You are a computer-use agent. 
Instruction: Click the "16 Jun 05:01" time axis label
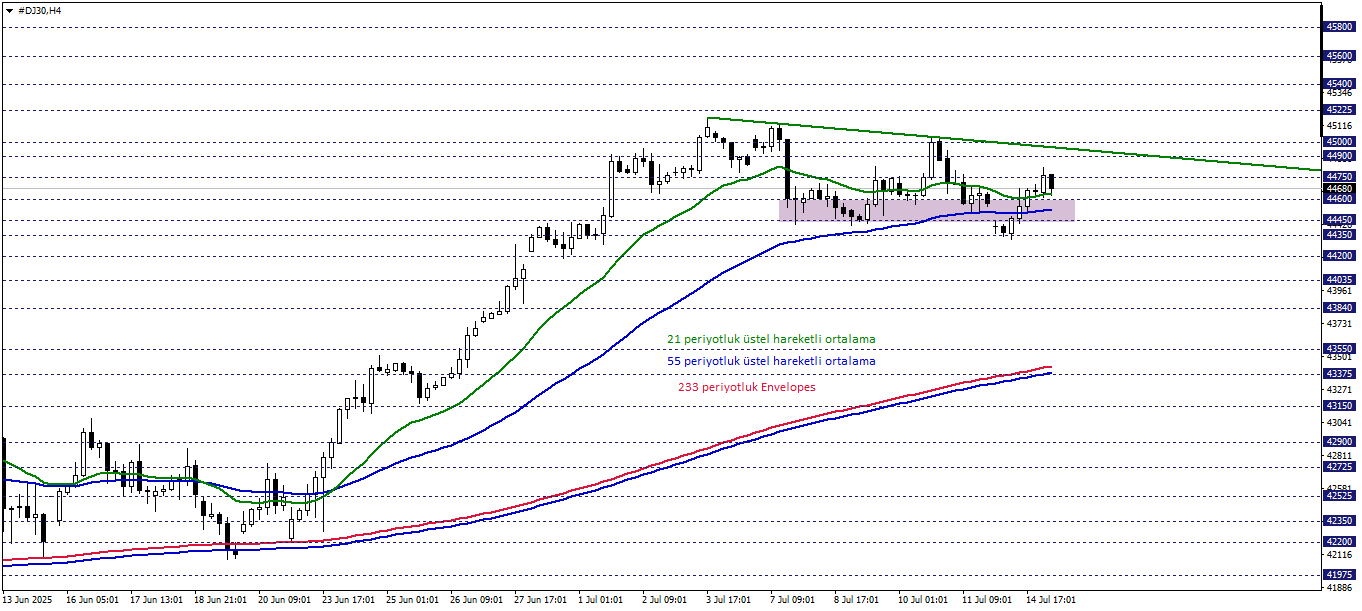93,600
